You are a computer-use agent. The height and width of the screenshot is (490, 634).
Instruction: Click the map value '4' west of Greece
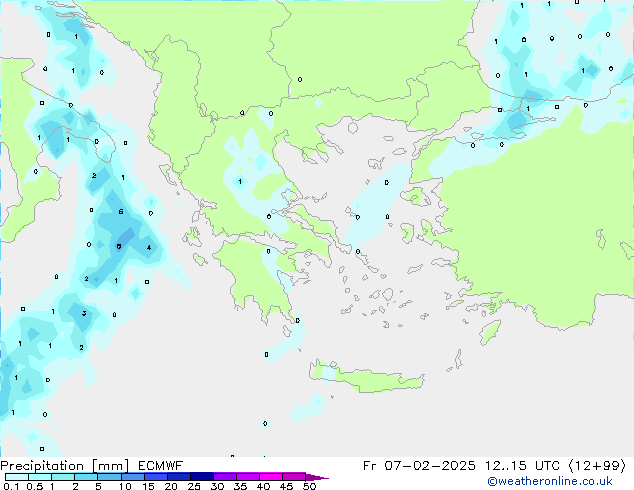coord(149,247)
